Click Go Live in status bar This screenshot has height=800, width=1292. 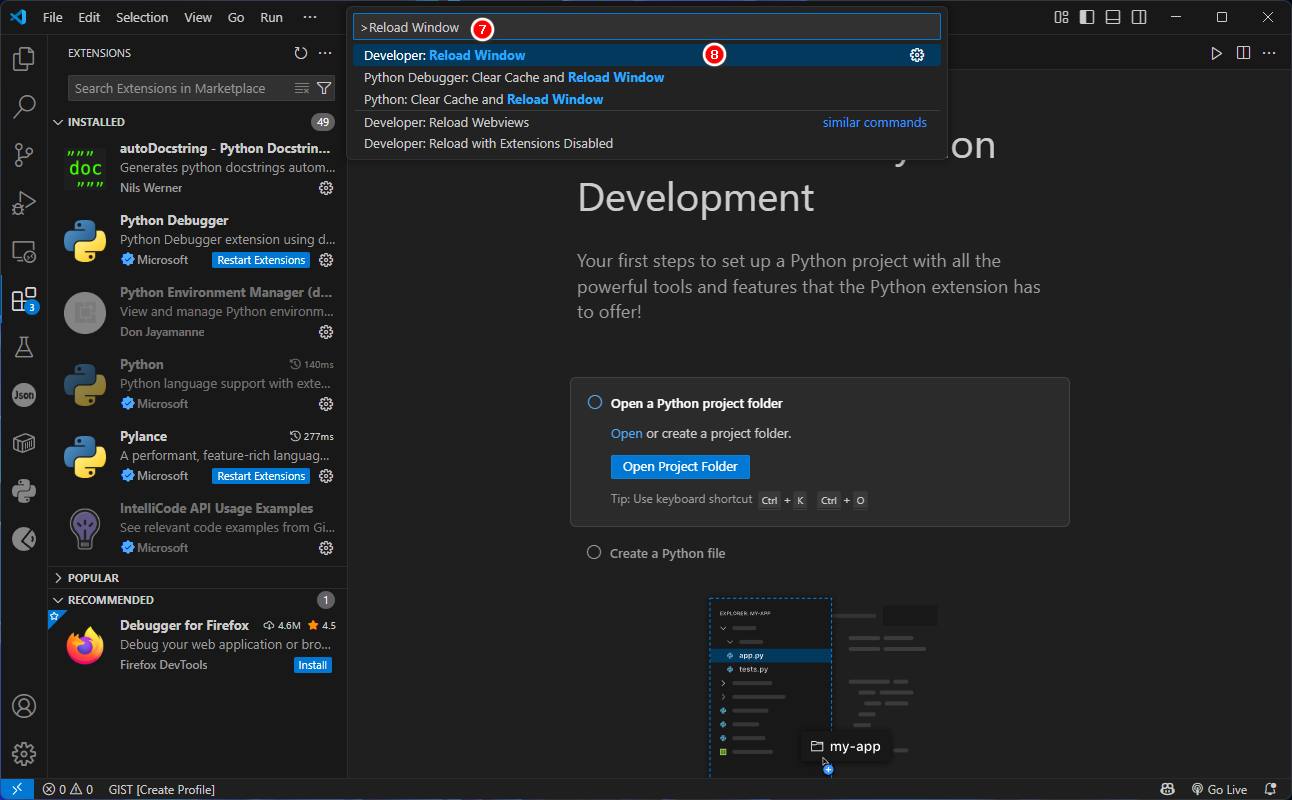point(1219,789)
